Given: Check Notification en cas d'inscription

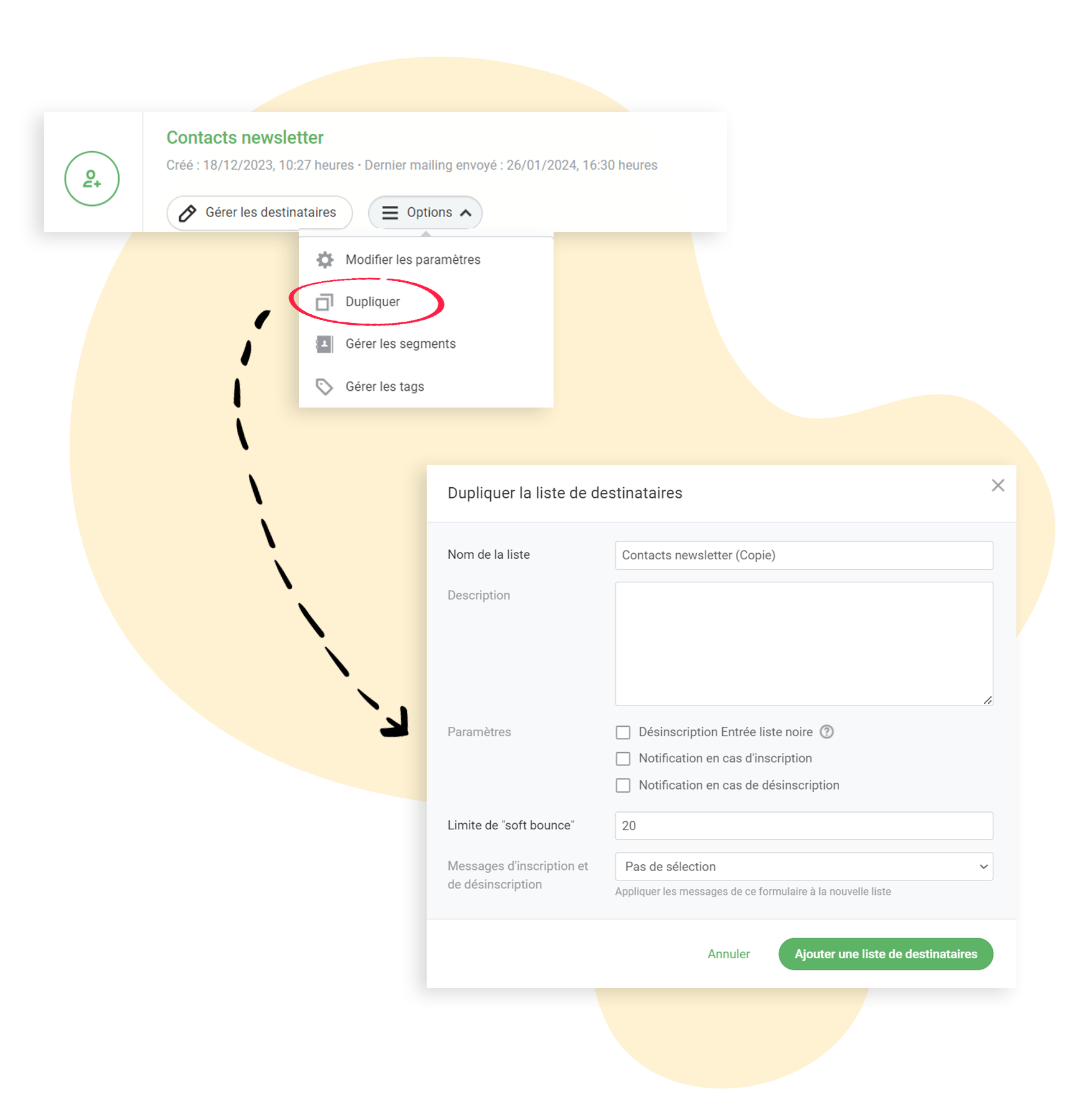Looking at the screenshot, I should (x=623, y=758).
